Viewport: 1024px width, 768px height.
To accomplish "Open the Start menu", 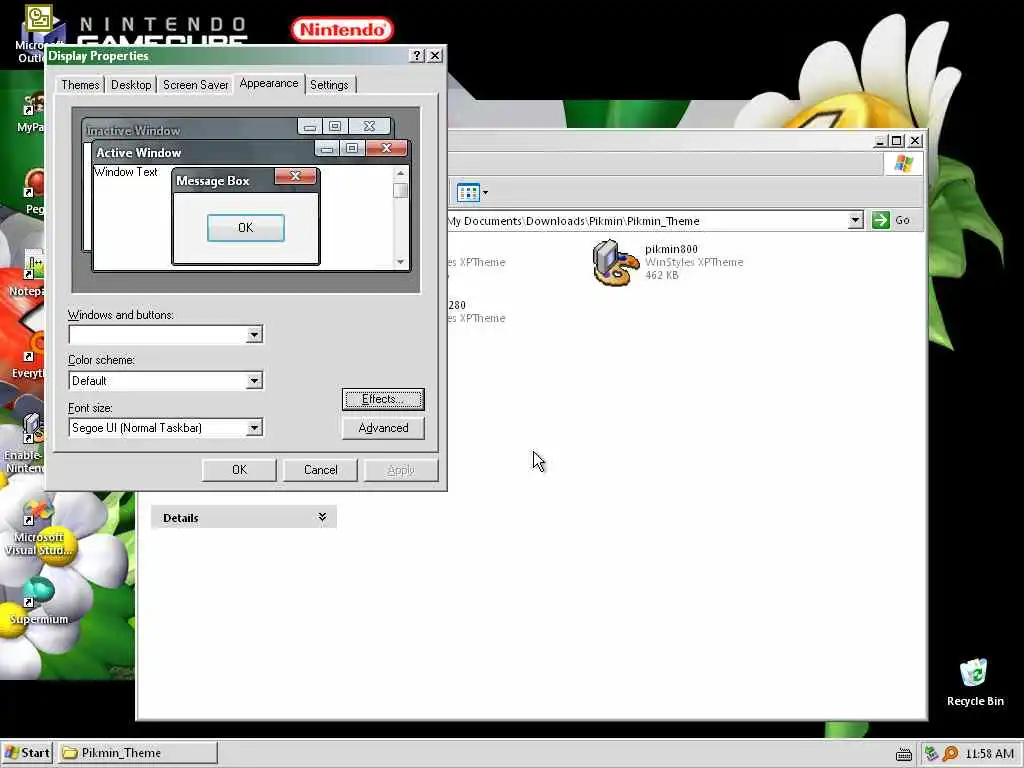I will tap(27, 753).
